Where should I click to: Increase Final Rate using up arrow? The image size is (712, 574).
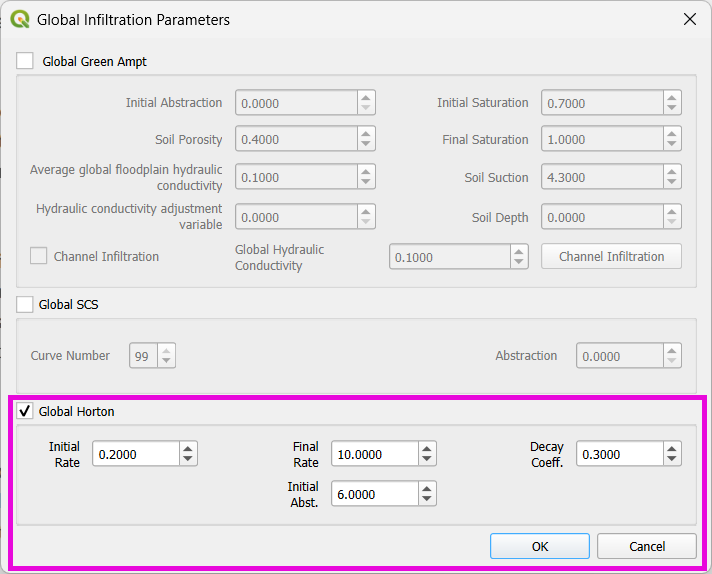coord(427,448)
